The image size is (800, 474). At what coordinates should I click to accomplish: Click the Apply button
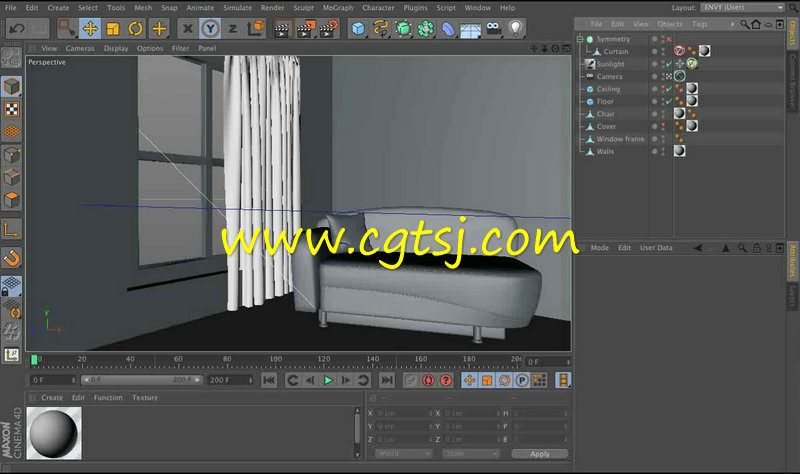point(540,454)
